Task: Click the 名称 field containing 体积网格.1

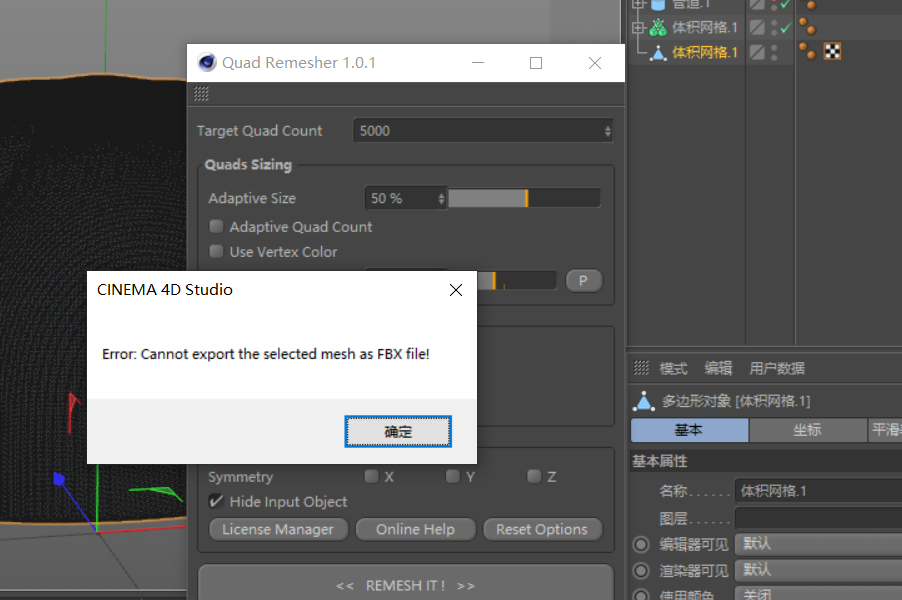Action: click(819, 491)
